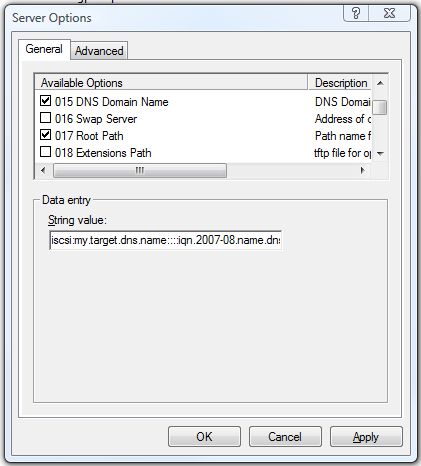Viewport: 421px width, 466px height.
Task: Enable the 018 Extensions Path checkbox
Action: pyautogui.click(x=45, y=152)
